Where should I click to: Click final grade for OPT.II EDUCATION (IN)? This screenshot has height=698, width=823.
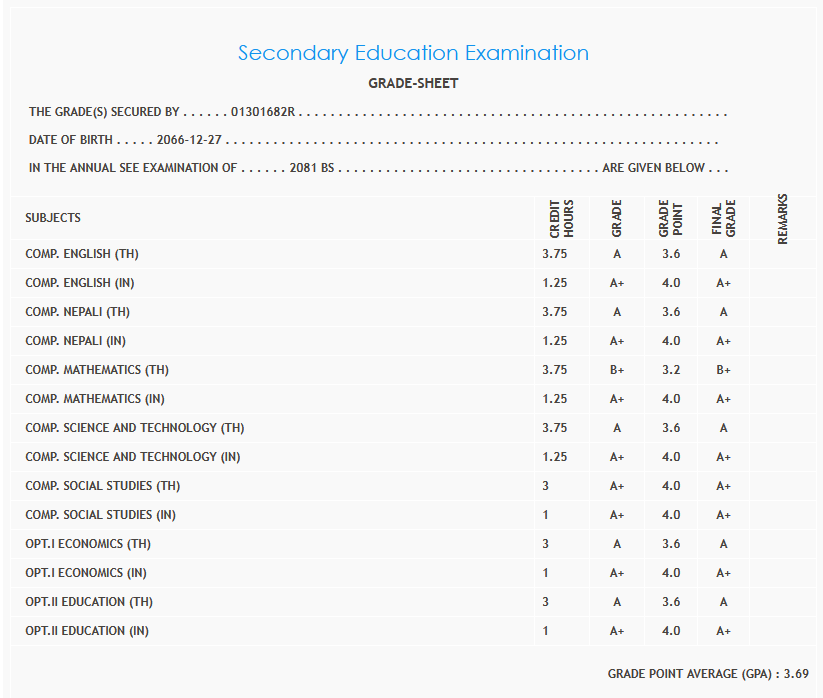point(723,631)
